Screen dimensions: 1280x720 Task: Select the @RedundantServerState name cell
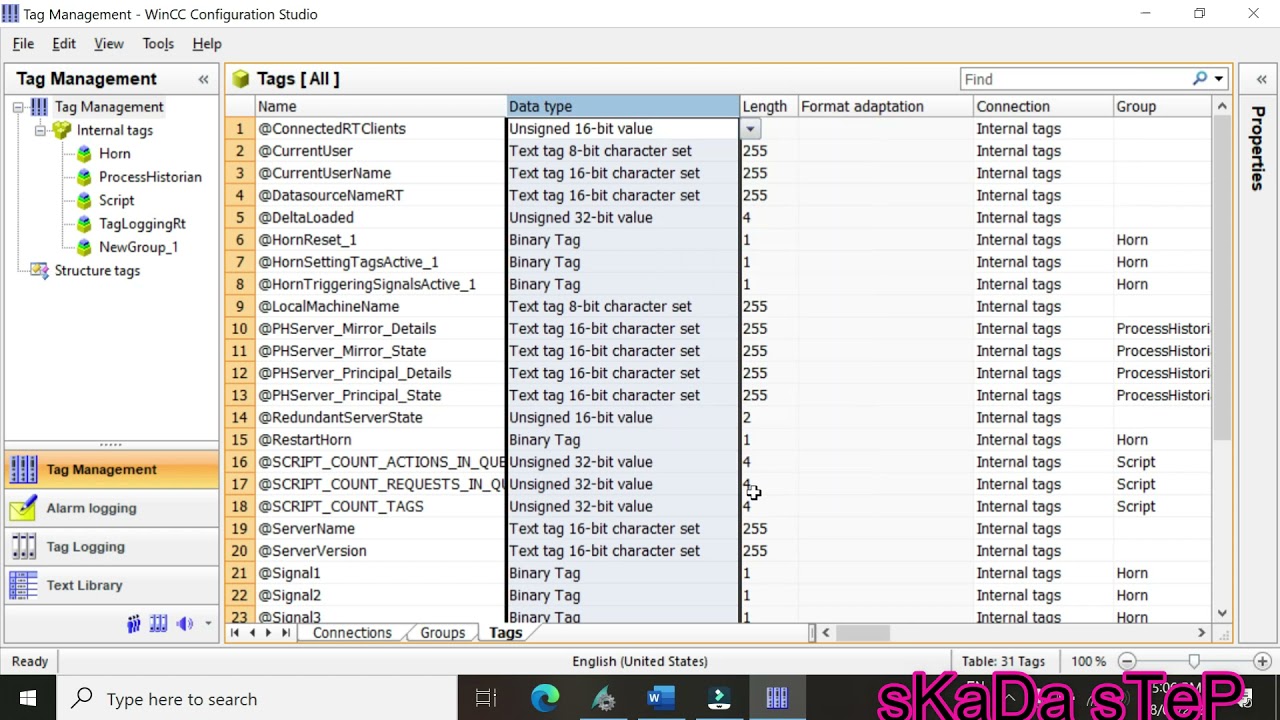click(x=381, y=418)
